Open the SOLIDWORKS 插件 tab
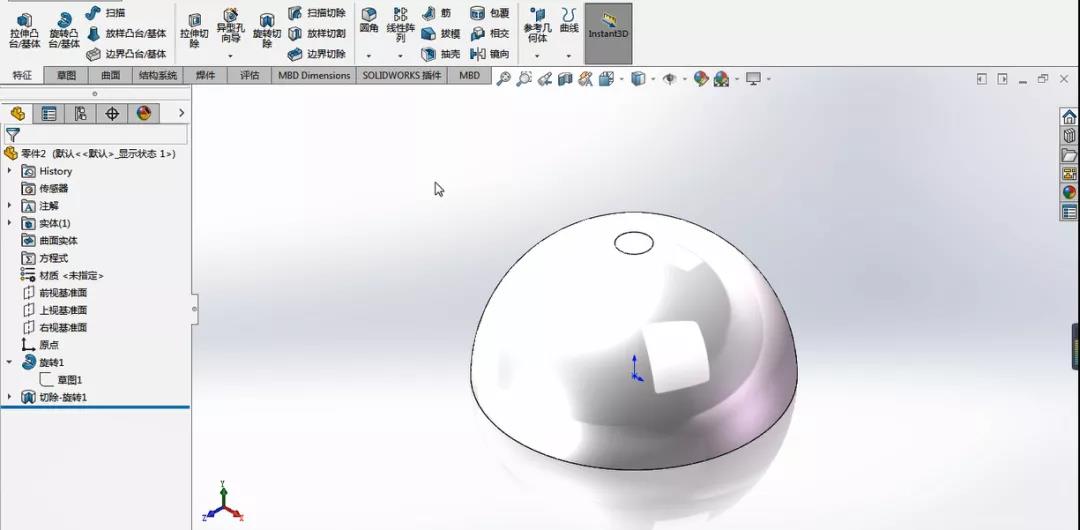The width and height of the screenshot is (1080, 530). click(402, 76)
